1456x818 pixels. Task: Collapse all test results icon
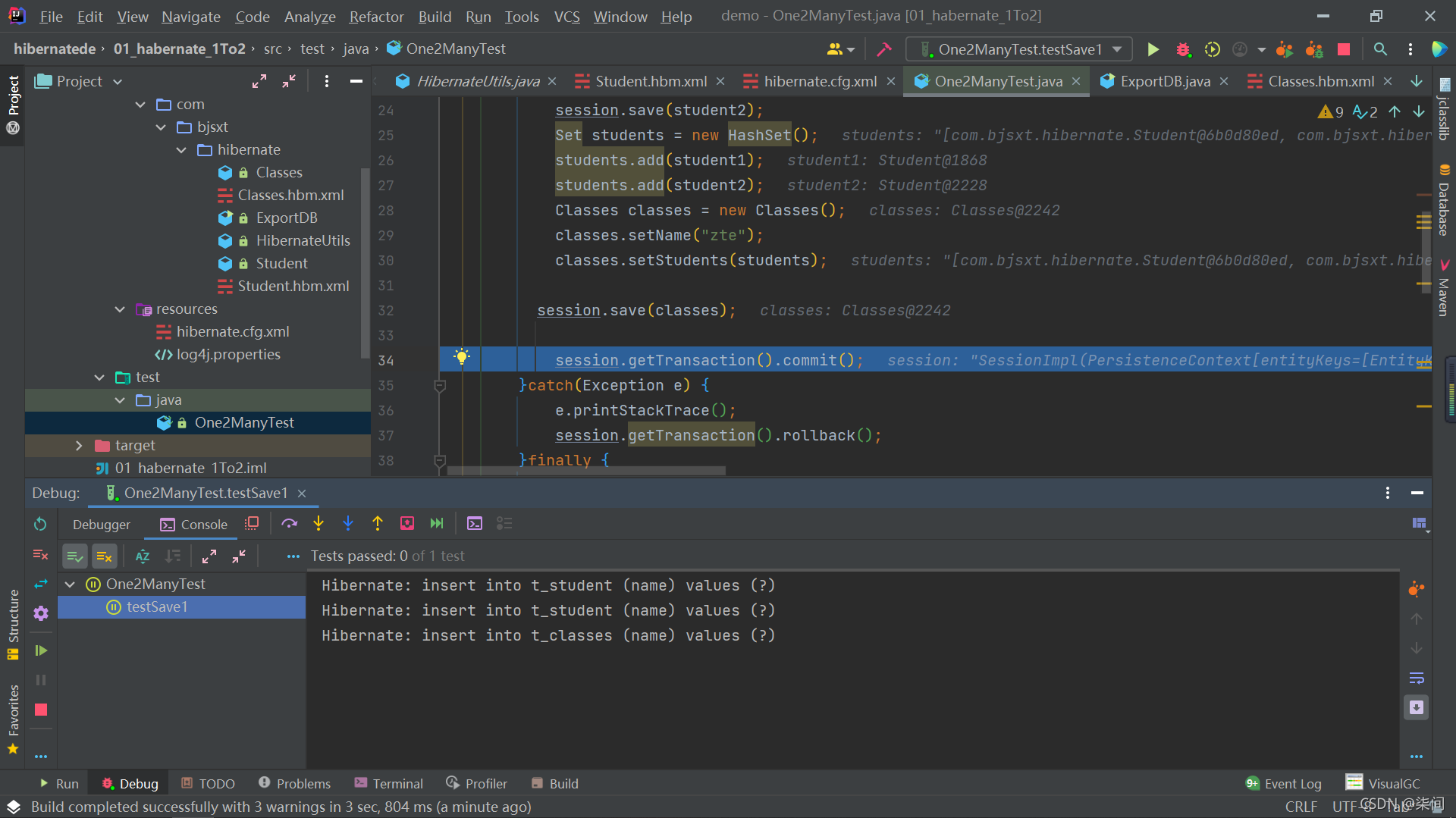(239, 556)
